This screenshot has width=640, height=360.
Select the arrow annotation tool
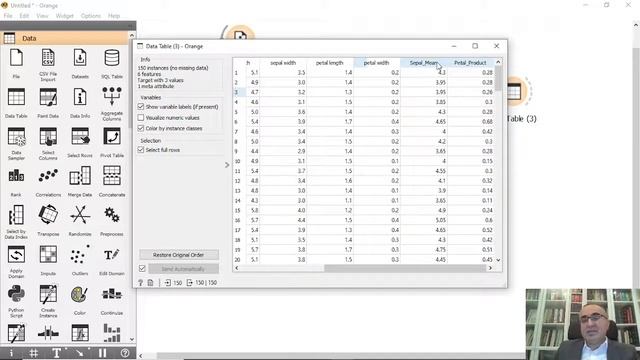[x=80, y=353]
